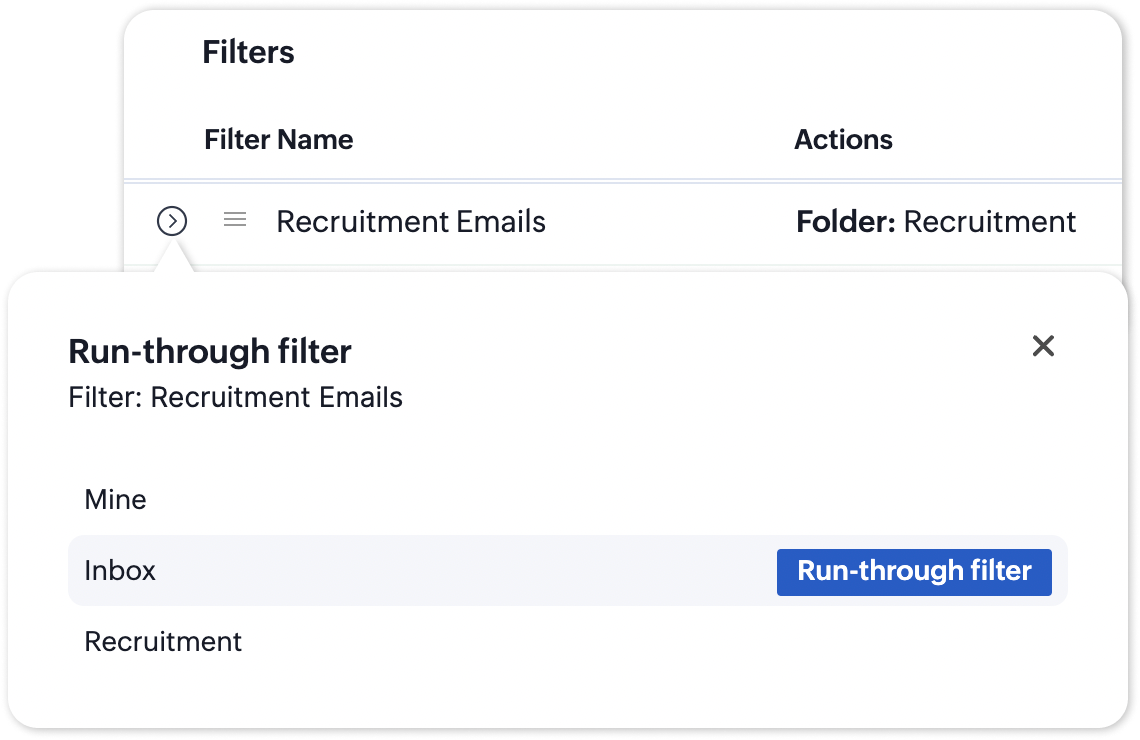Click Recruitment folder name in Actions column

pyautogui.click(x=990, y=221)
